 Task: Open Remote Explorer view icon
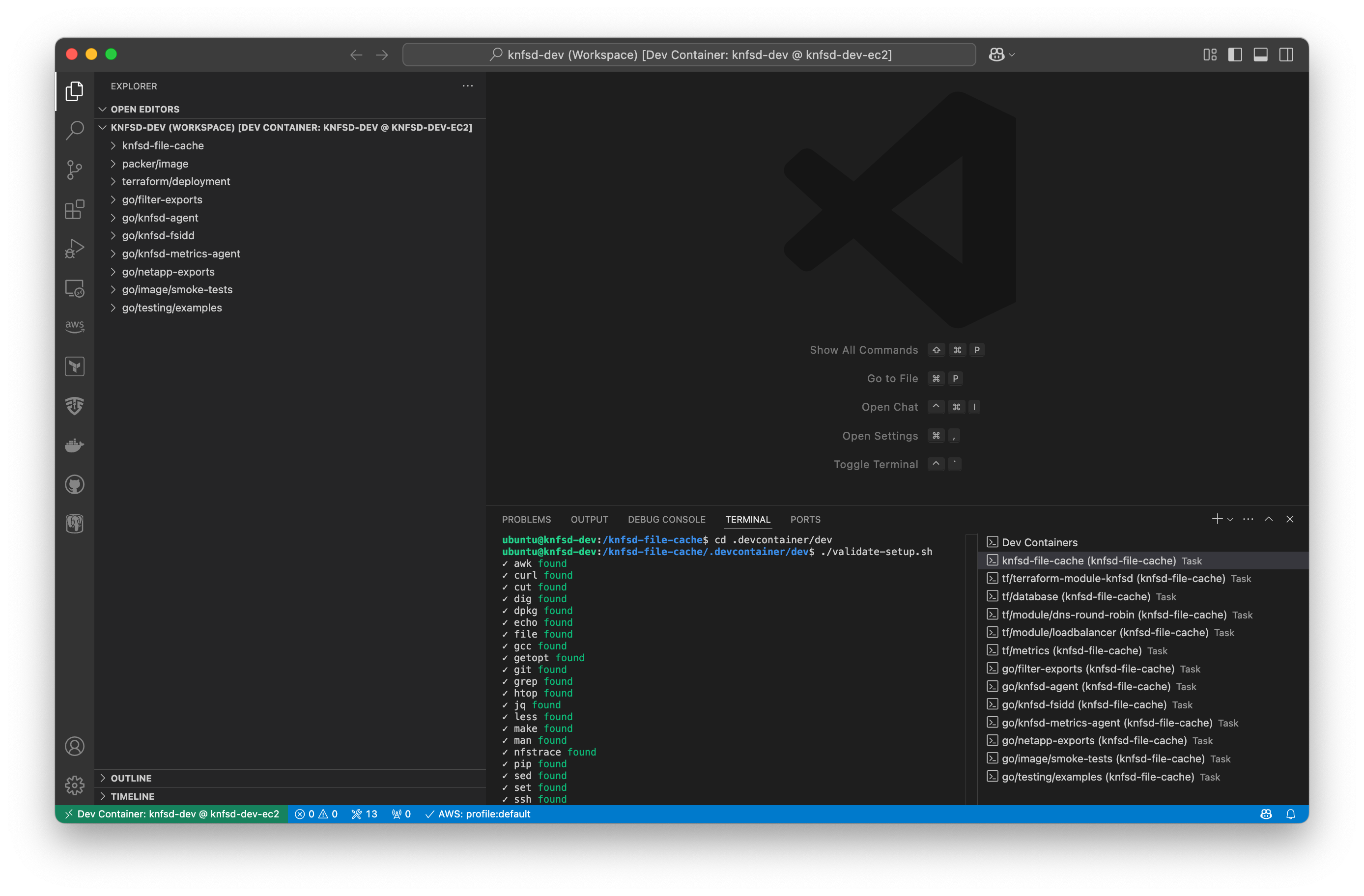coord(75,288)
